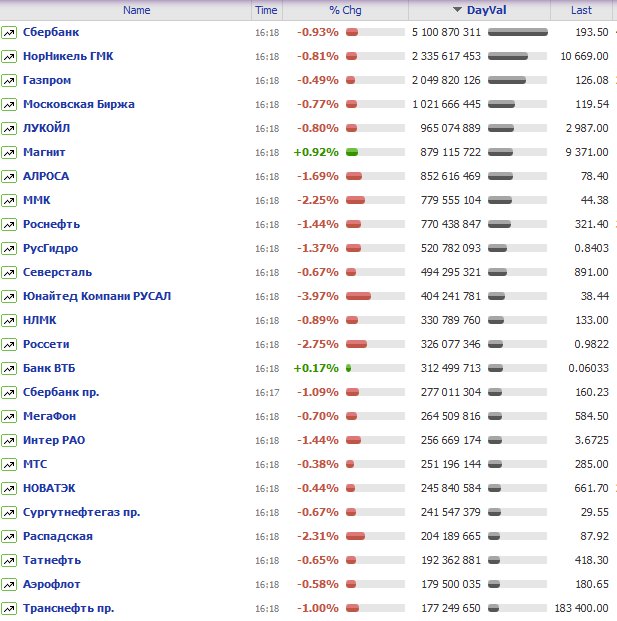The width and height of the screenshot is (617, 621).
Task: Click the Time column header
Action: pos(266,10)
